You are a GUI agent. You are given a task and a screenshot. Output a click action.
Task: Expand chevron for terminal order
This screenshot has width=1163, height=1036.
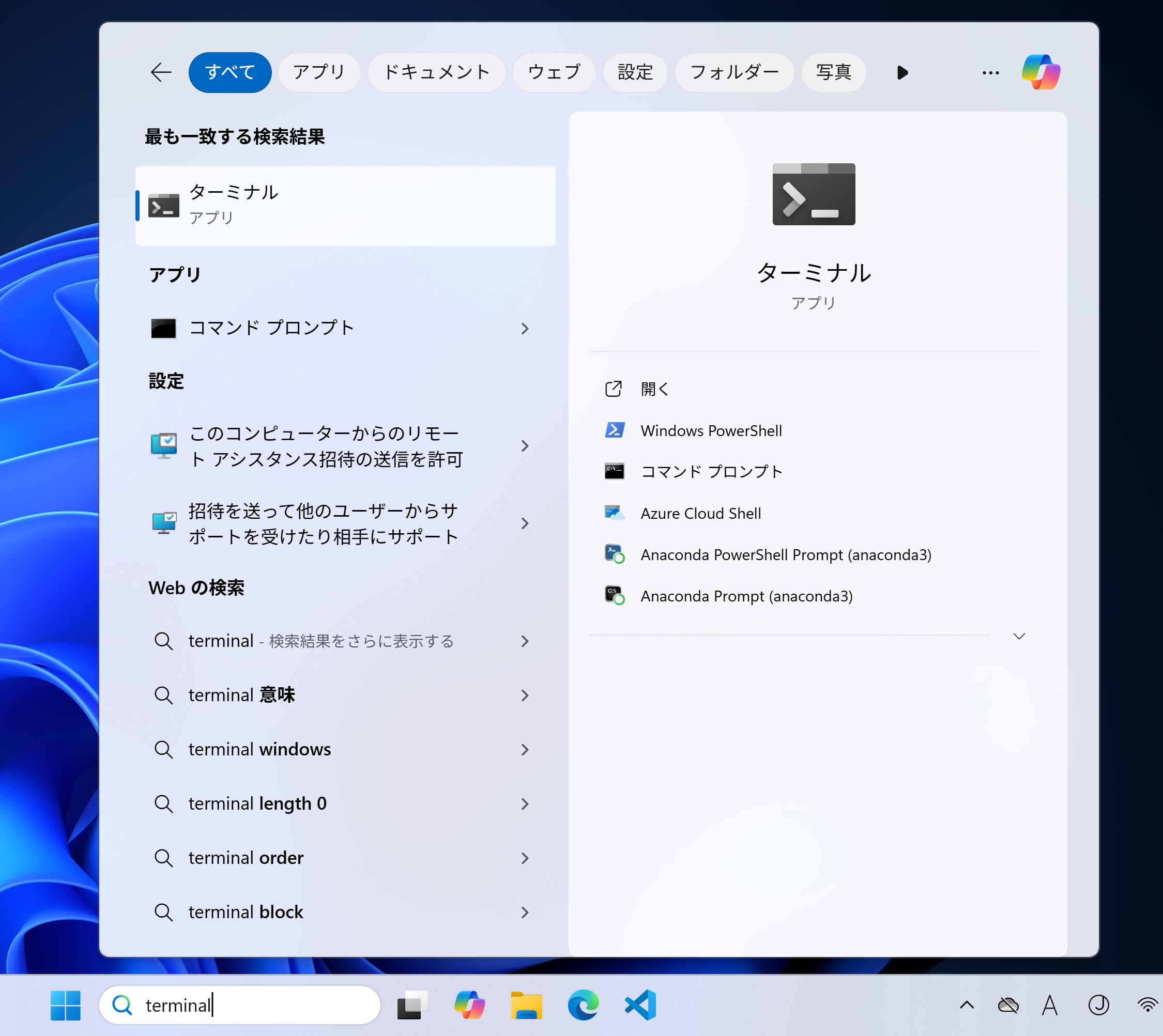click(x=525, y=858)
